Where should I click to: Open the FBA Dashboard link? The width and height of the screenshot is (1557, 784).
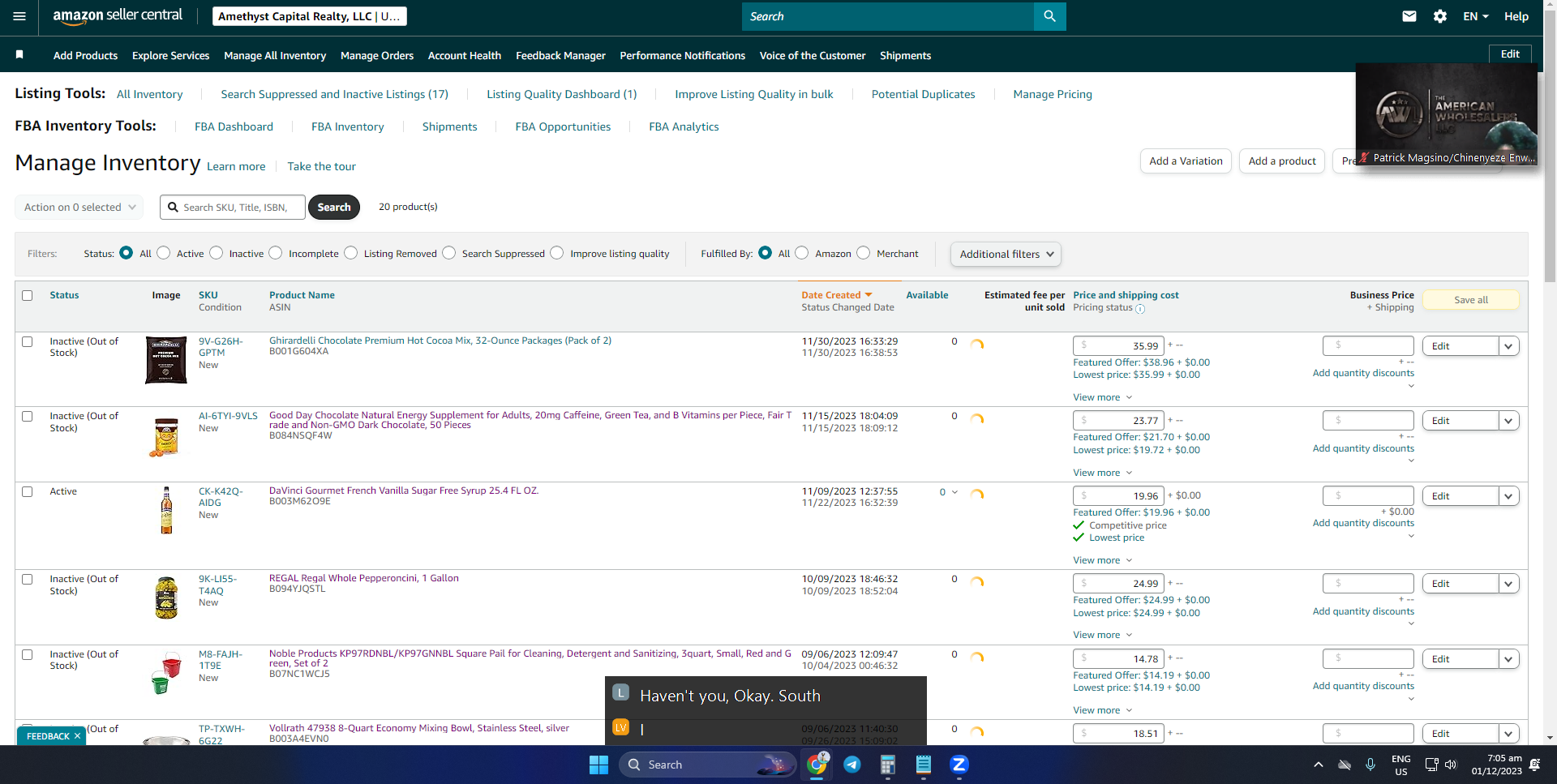(x=234, y=126)
